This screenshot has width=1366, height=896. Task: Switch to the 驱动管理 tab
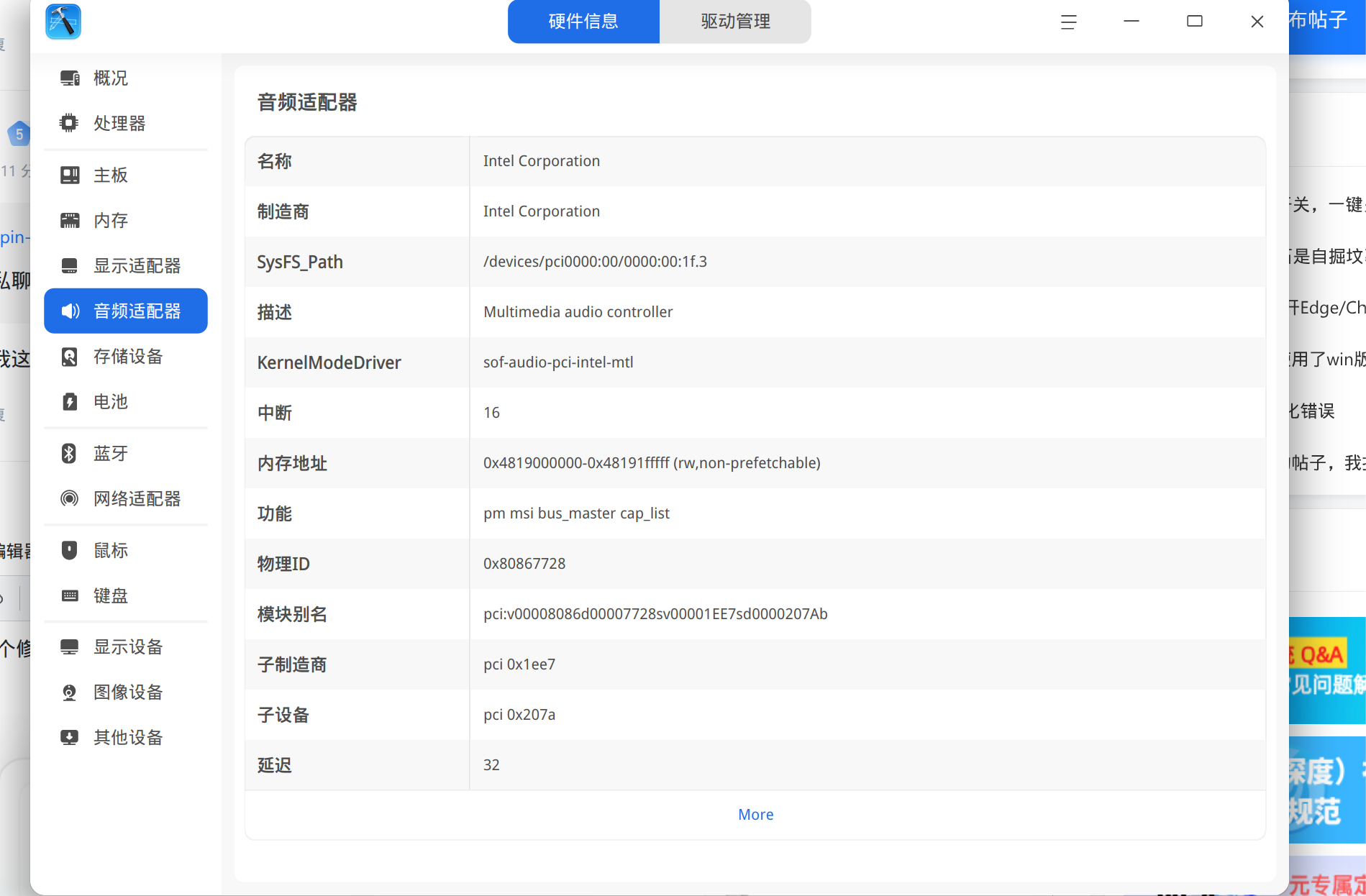[x=735, y=22]
